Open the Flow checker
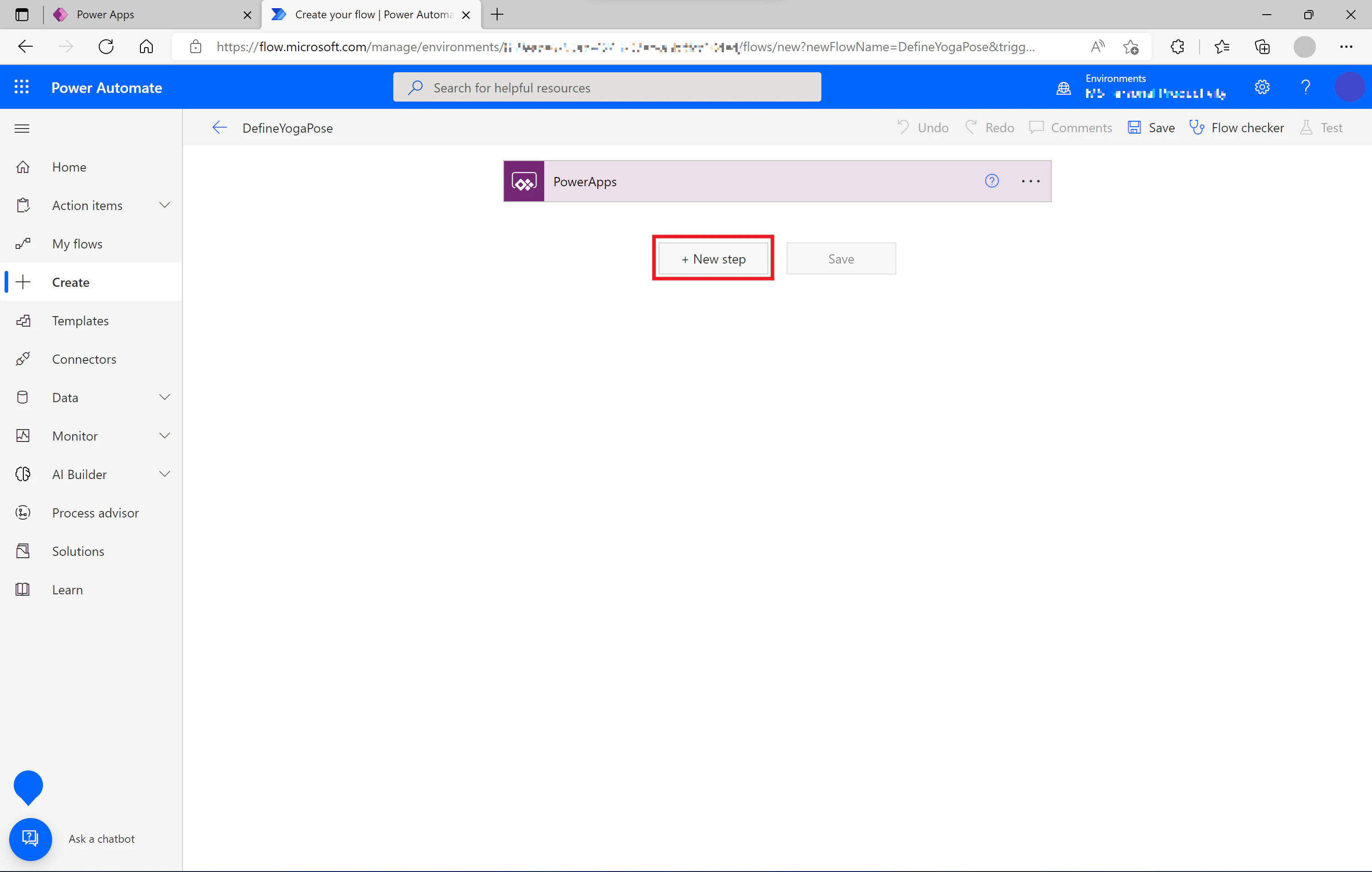 tap(1236, 128)
